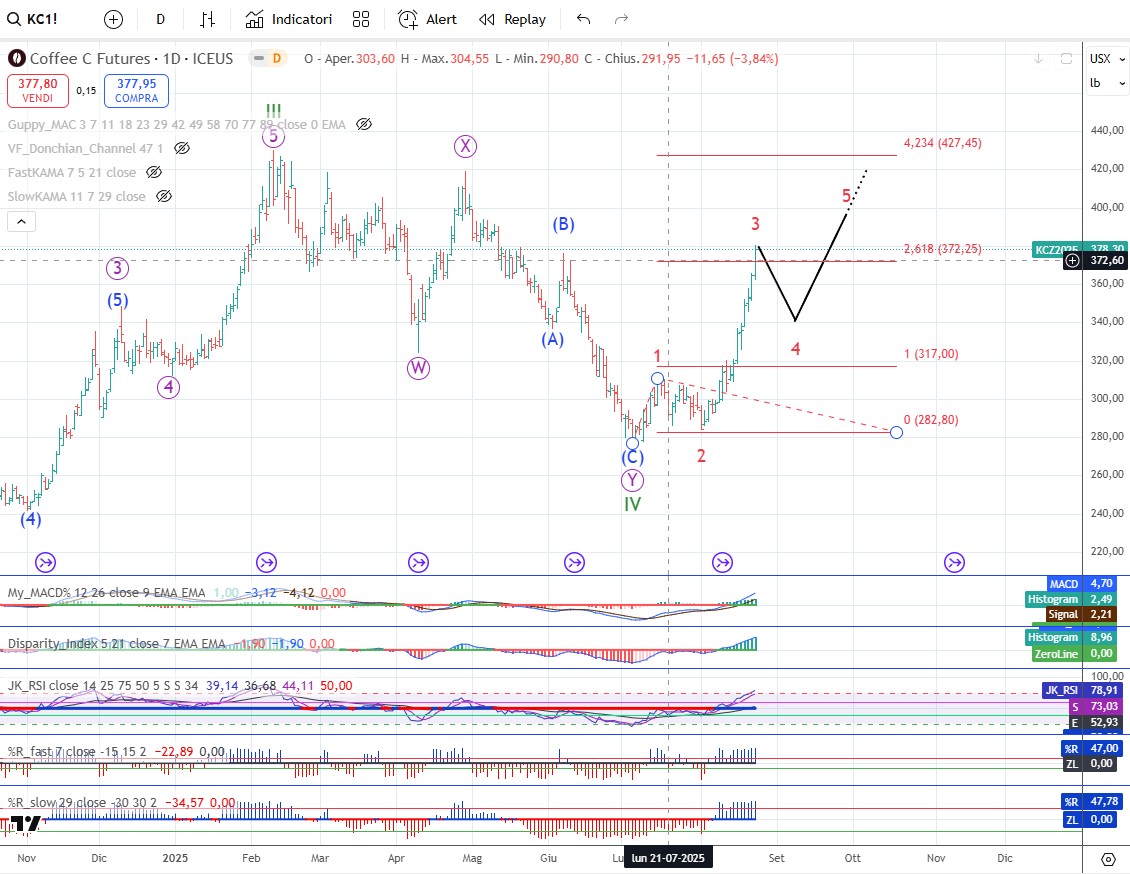Collapse the indicator legend chevron
The width and height of the screenshot is (1130, 874).
pos(22,222)
